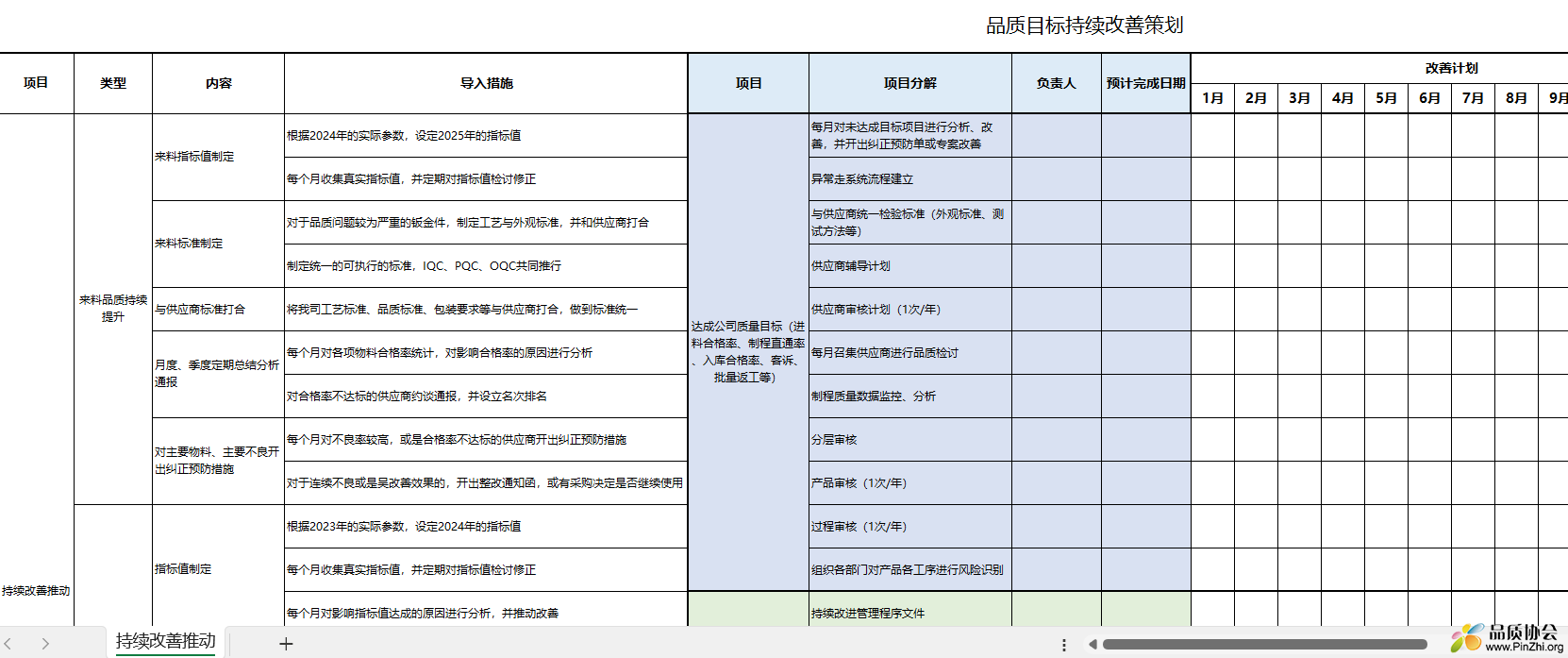Select the 与供应商标准打合 cell
This screenshot has height=658, width=1568.
pos(218,310)
